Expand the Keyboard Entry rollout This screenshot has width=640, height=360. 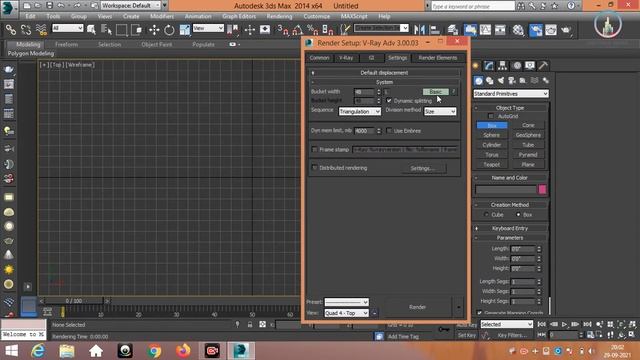[510, 228]
